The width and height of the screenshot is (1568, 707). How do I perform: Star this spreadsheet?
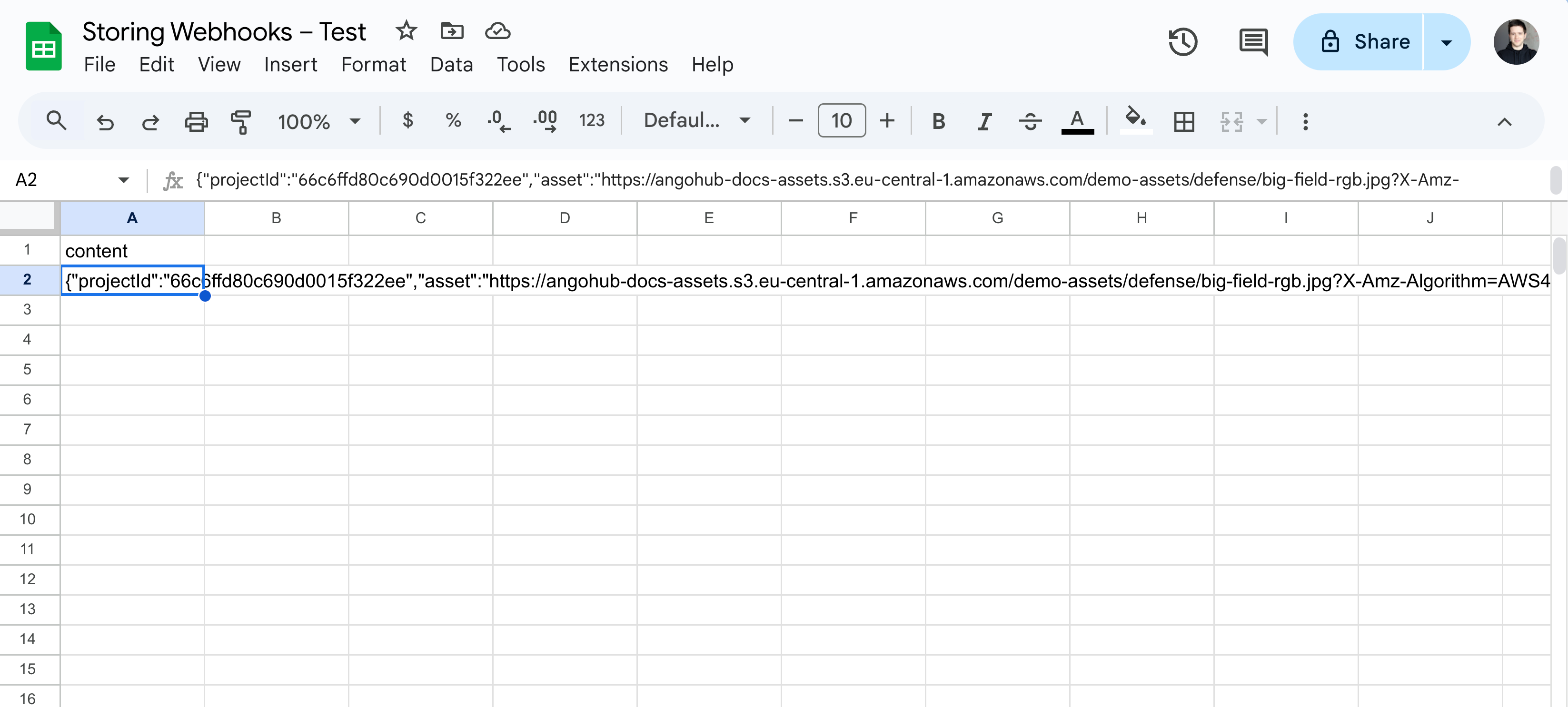tap(406, 30)
